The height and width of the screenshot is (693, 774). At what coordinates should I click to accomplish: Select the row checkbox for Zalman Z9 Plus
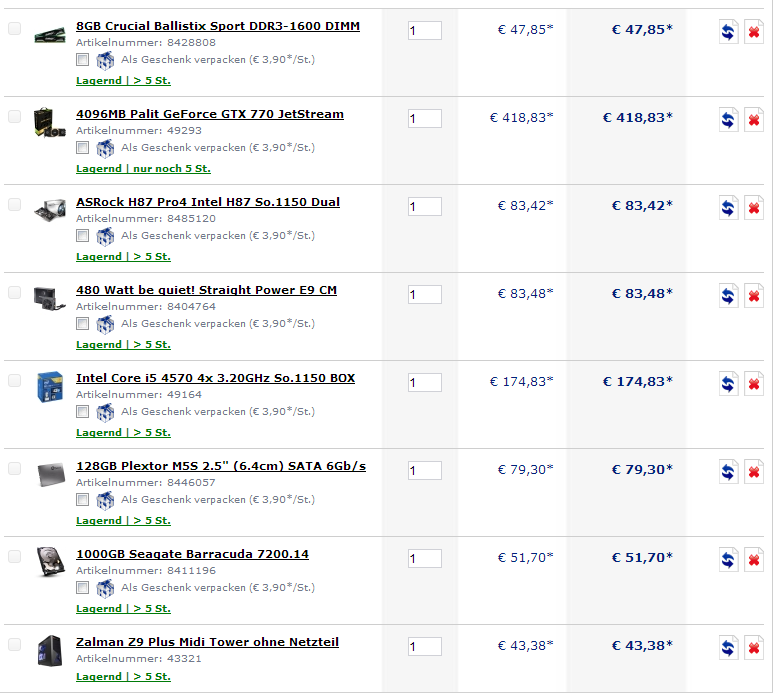[14, 644]
